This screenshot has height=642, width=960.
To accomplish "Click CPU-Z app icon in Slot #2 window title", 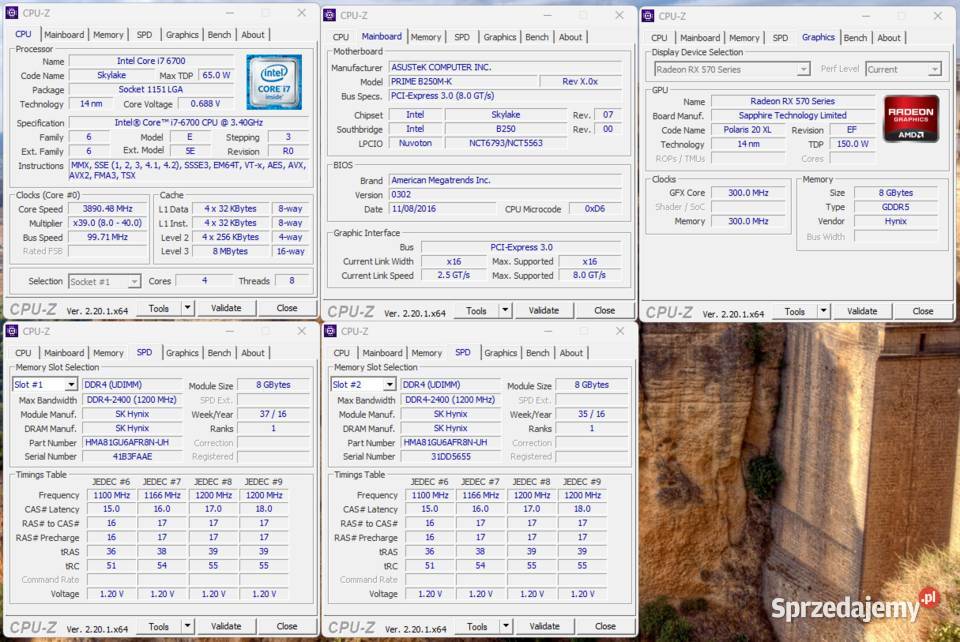I will click(331, 331).
